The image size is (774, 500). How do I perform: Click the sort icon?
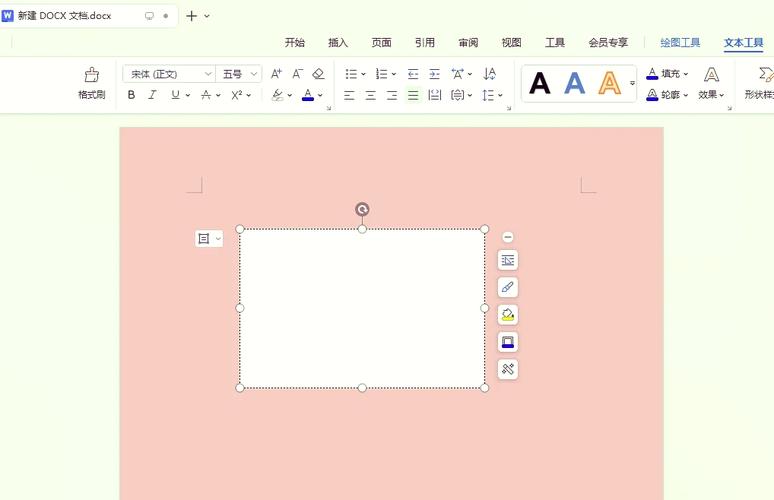(x=490, y=74)
